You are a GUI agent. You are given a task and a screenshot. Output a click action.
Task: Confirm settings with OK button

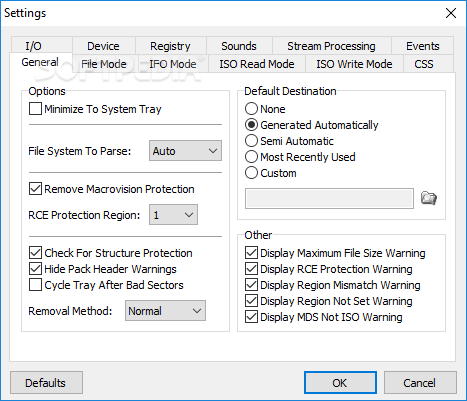[x=340, y=383]
